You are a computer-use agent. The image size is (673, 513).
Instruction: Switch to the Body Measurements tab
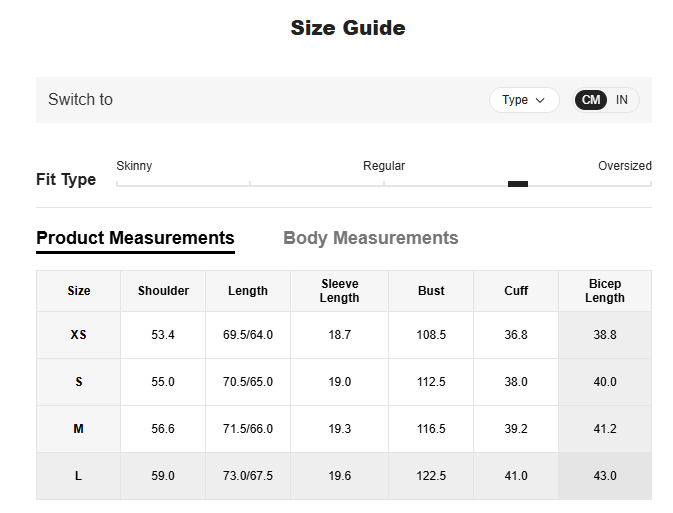370,238
